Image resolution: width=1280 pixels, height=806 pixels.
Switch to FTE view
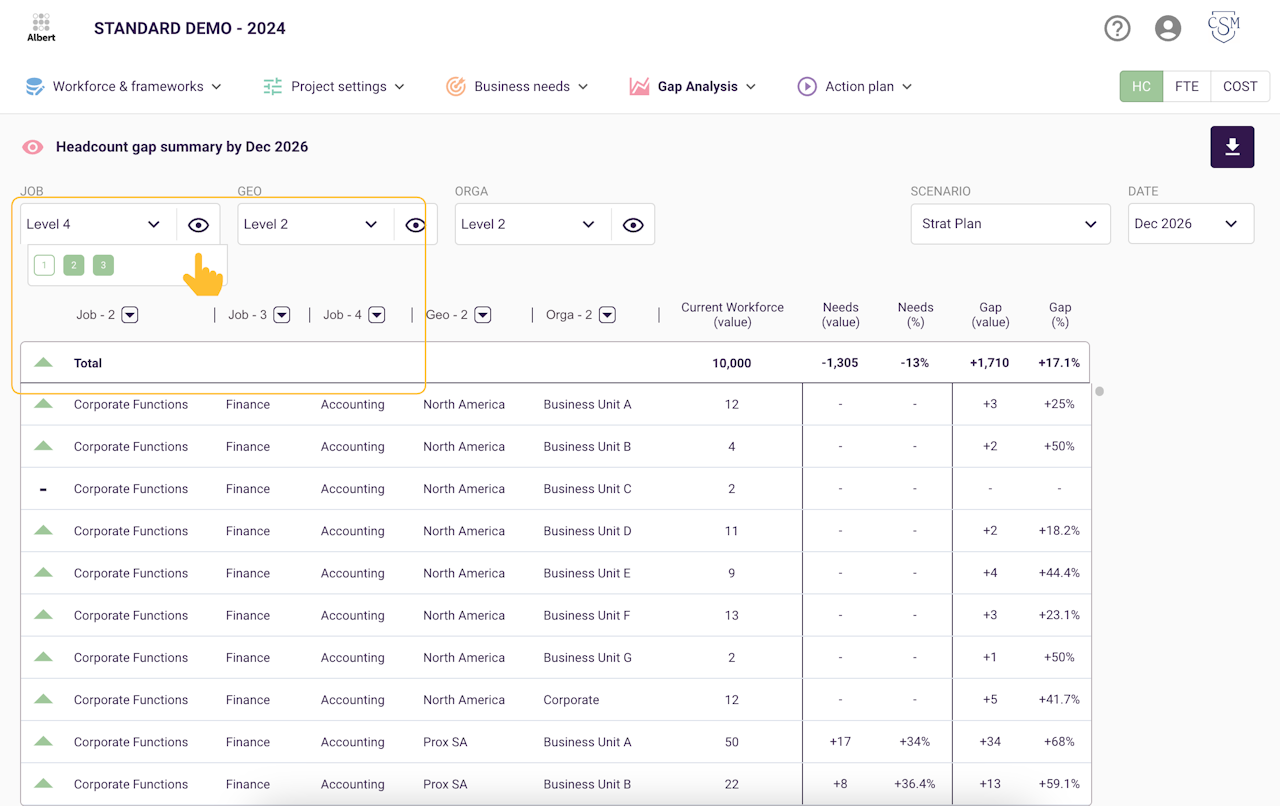pos(1187,87)
